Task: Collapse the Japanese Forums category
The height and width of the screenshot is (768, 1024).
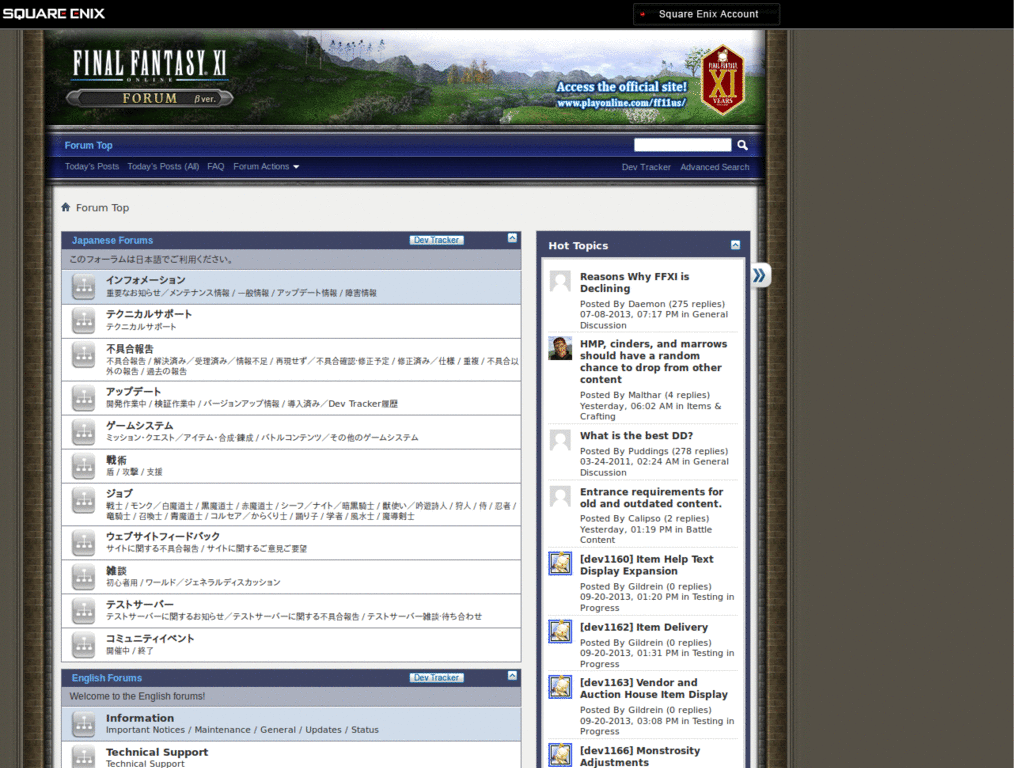Action: (x=512, y=238)
